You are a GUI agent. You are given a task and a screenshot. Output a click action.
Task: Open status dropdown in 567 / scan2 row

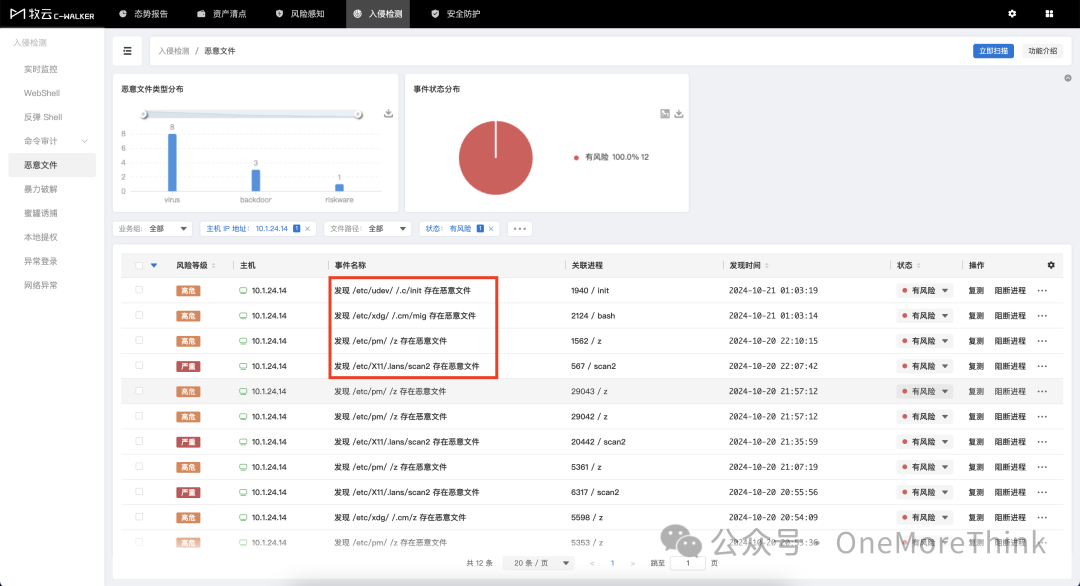click(x=924, y=366)
